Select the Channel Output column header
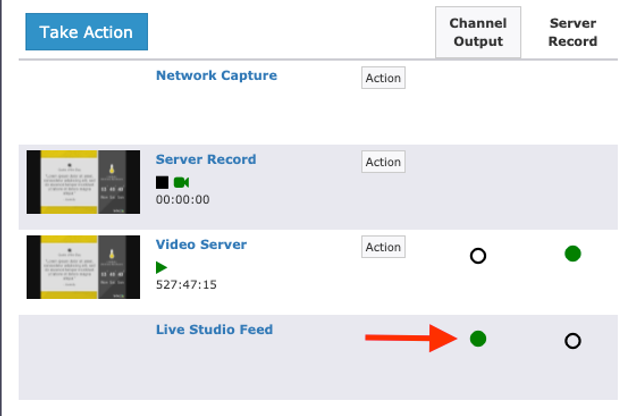This screenshot has height=416, width=640. click(478, 32)
